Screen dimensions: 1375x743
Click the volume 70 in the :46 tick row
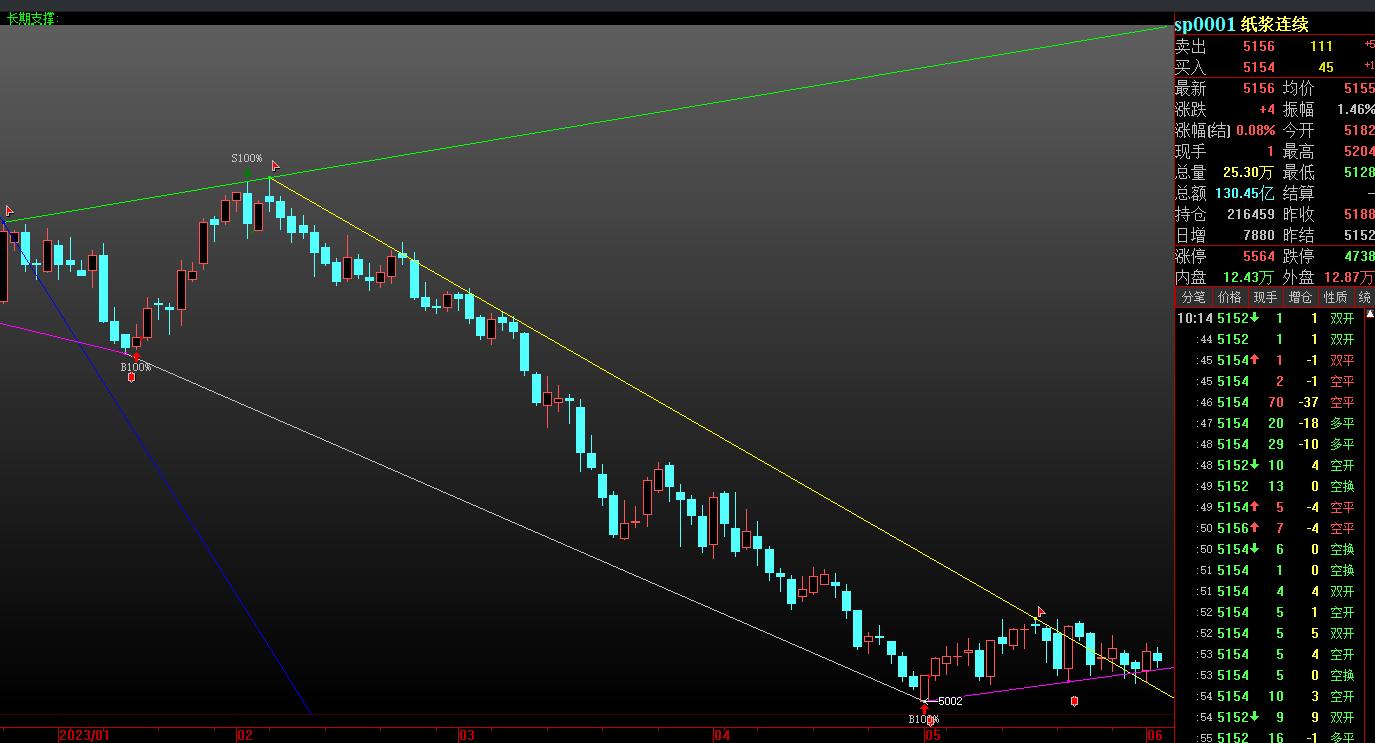point(1275,402)
